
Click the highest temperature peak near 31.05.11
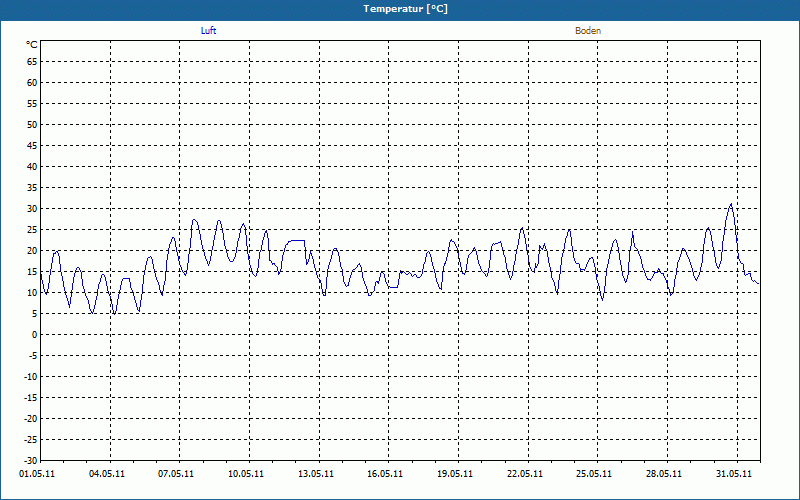tap(731, 204)
